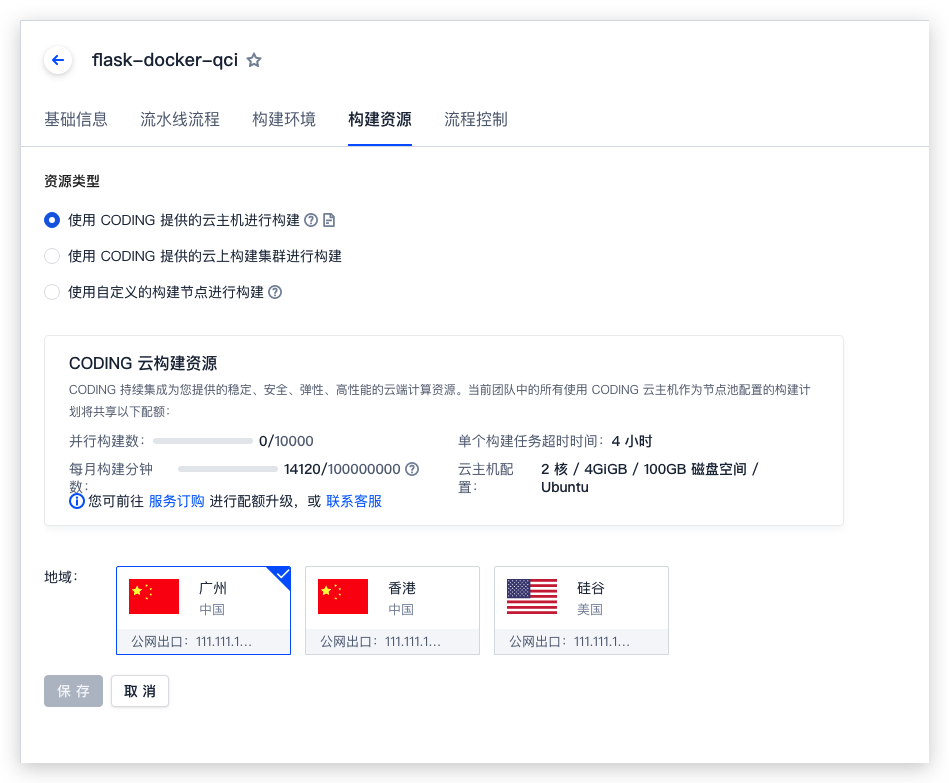
Task: Click the back arrow button
Action: (x=58, y=60)
